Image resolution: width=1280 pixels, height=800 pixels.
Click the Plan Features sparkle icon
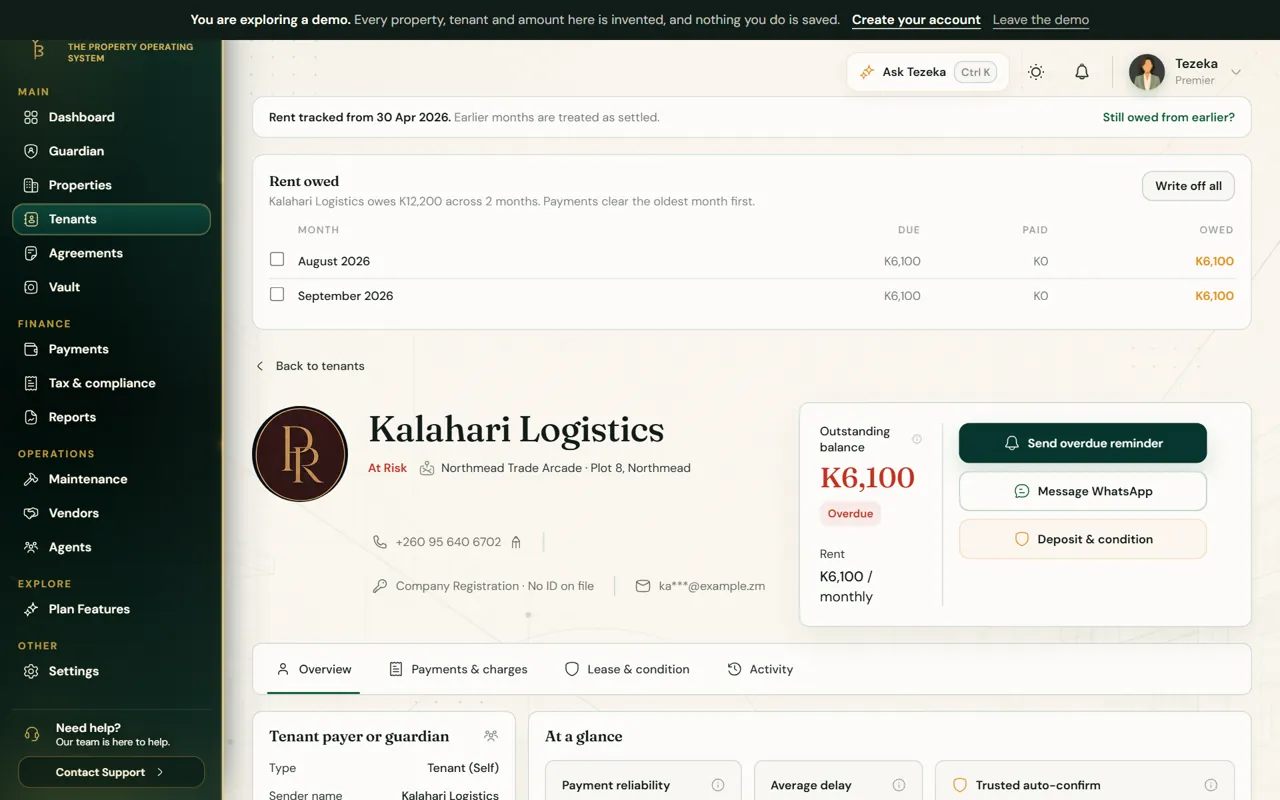(31, 609)
